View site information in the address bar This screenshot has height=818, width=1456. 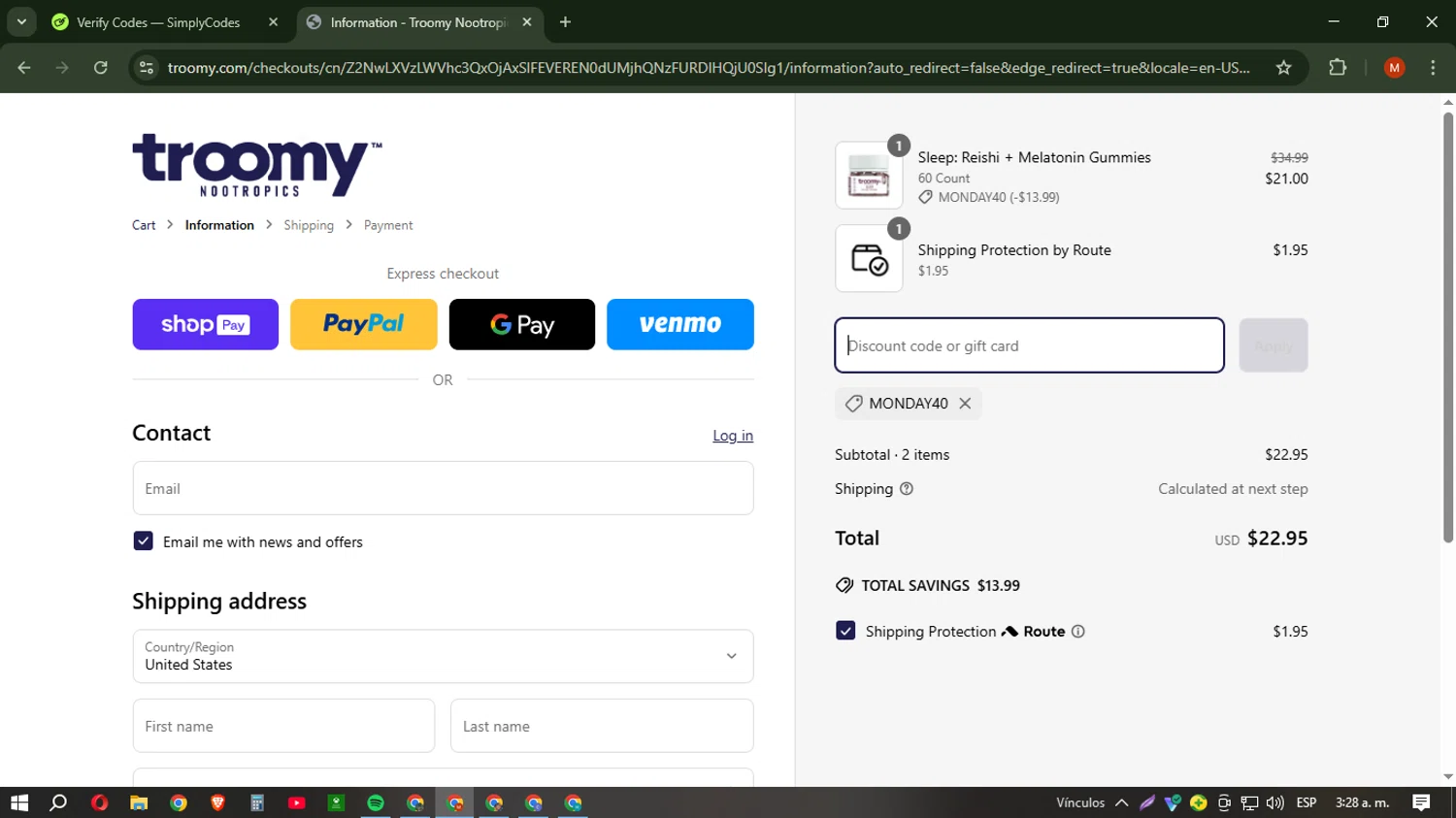(x=147, y=68)
